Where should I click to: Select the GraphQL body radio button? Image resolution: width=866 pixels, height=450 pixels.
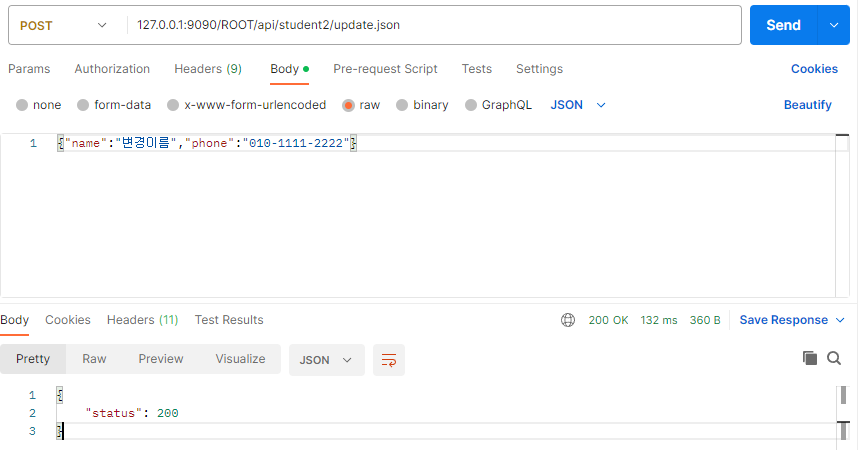click(x=471, y=105)
